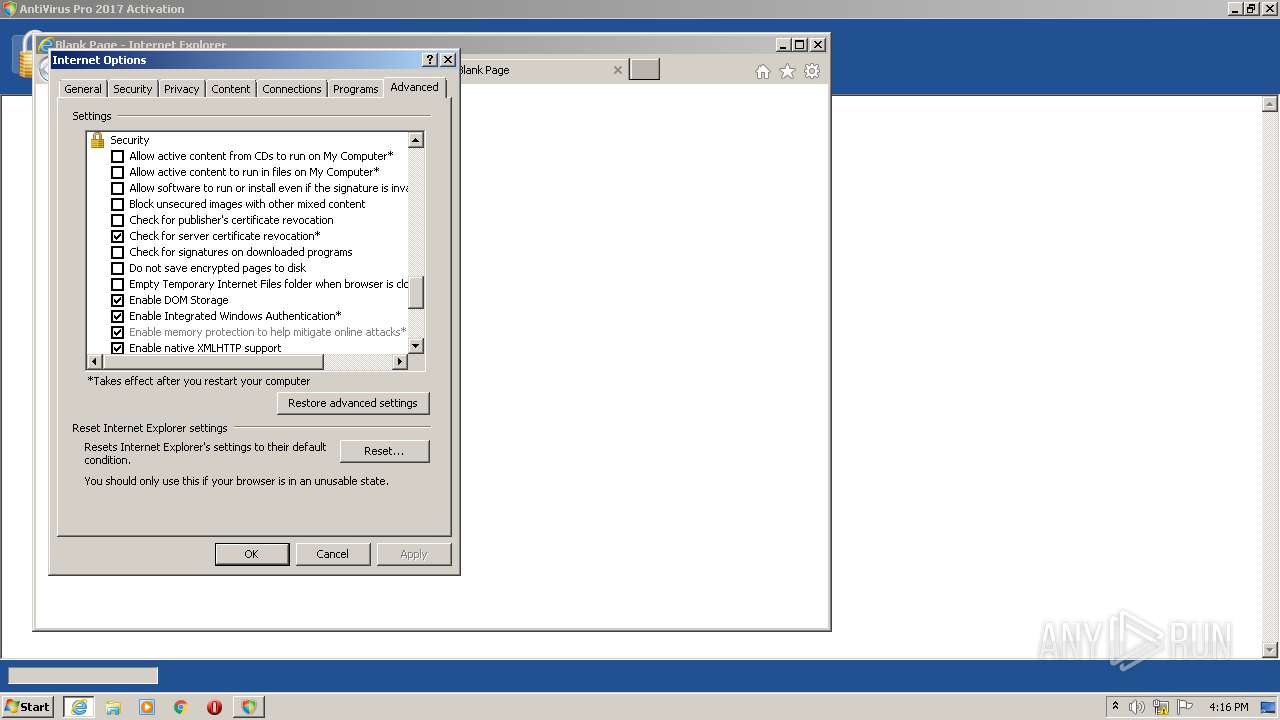
Task: Click the clock showing 4:16 PM
Action: click(x=1228, y=707)
